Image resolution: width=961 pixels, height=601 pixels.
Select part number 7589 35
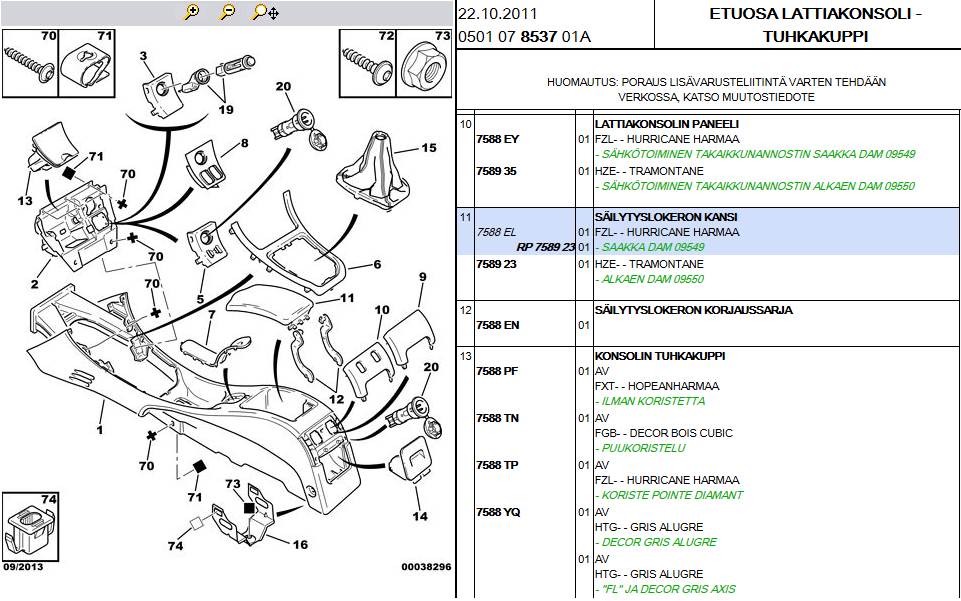tap(496, 171)
